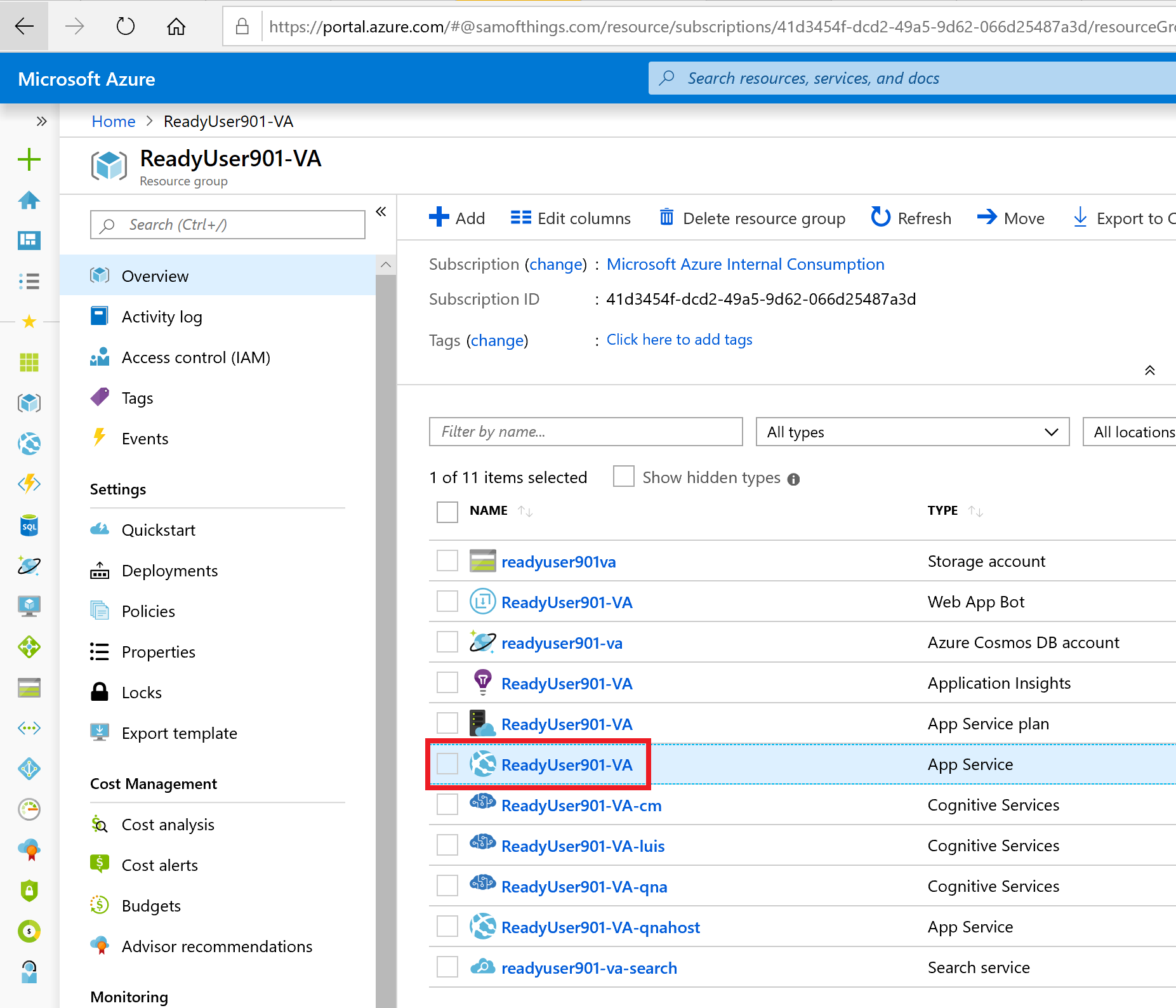Viewport: 1176px width, 1008px height.
Task: Open Function App lightning icon in sidebar
Action: click(29, 484)
